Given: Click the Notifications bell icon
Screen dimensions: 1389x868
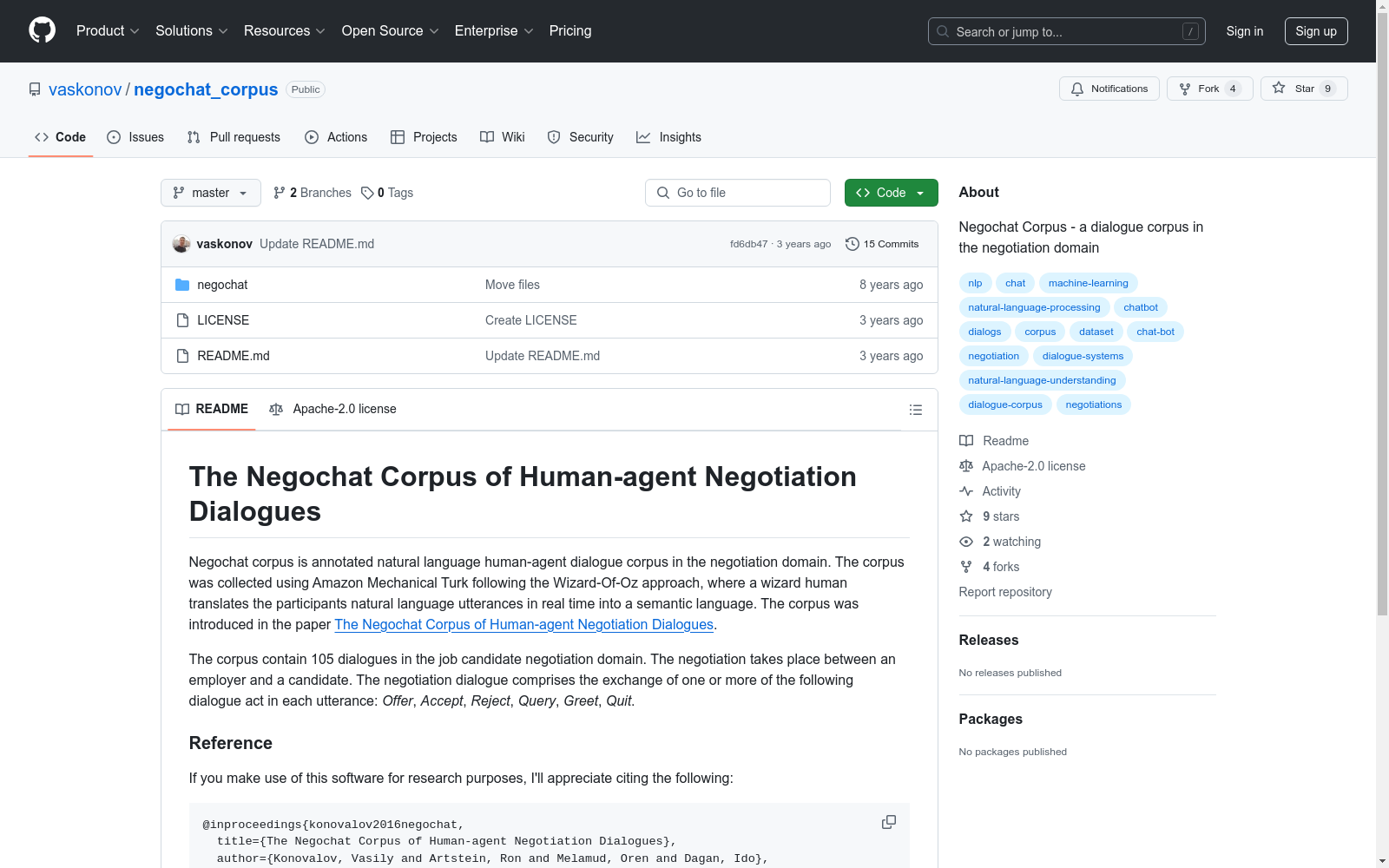Looking at the screenshot, I should [x=1077, y=89].
